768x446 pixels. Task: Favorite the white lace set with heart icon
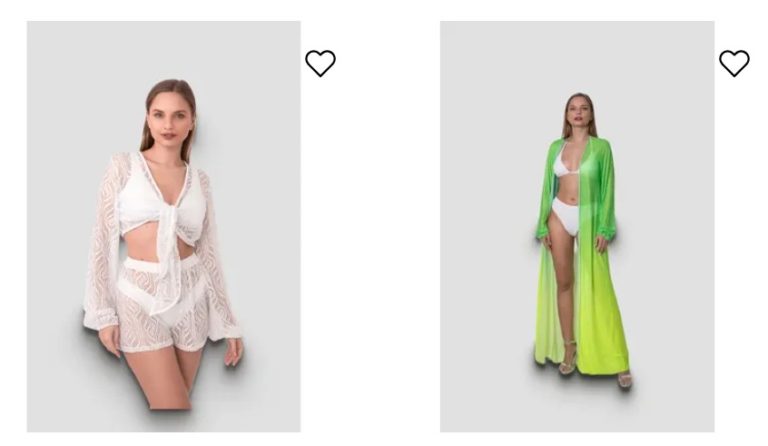coord(320,63)
